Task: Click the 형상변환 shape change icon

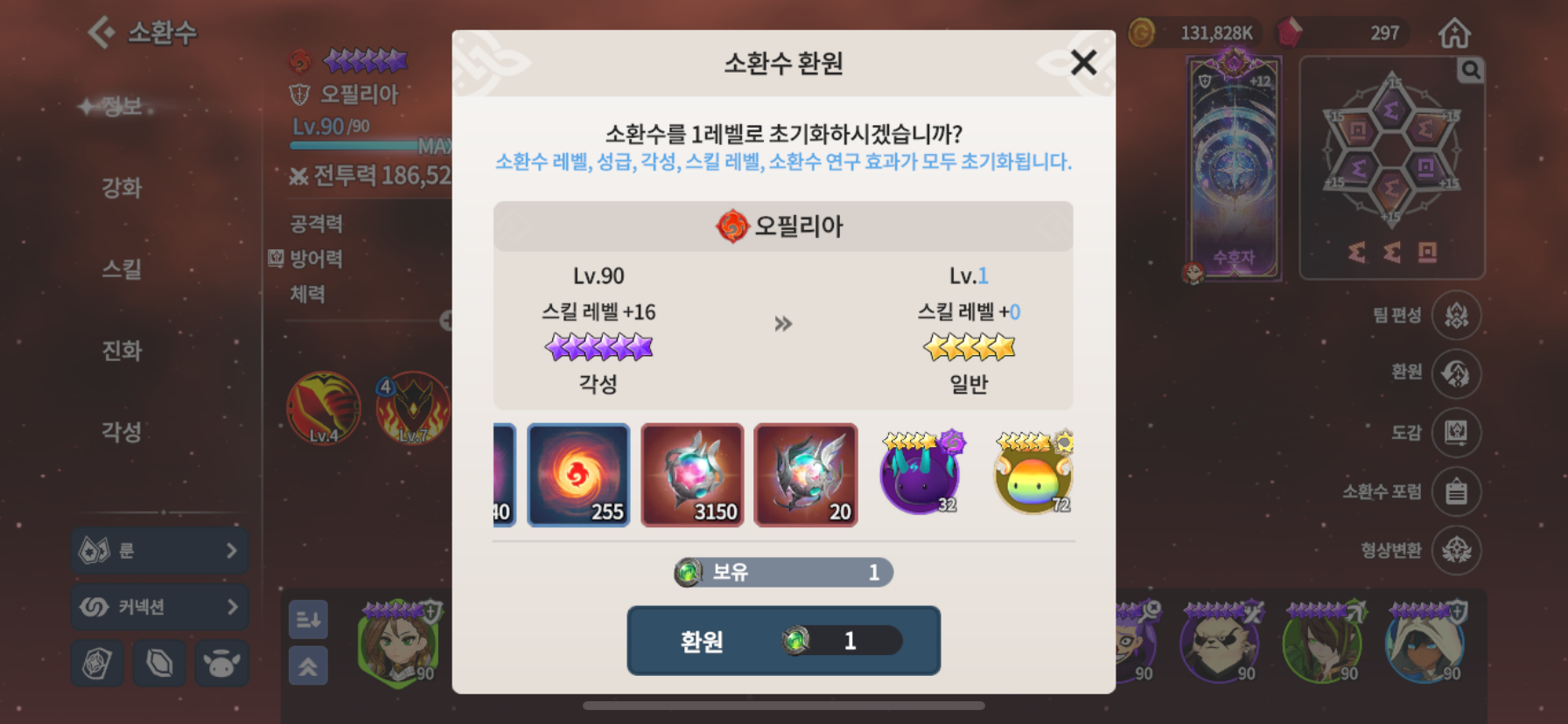Action: pos(1456,550)
